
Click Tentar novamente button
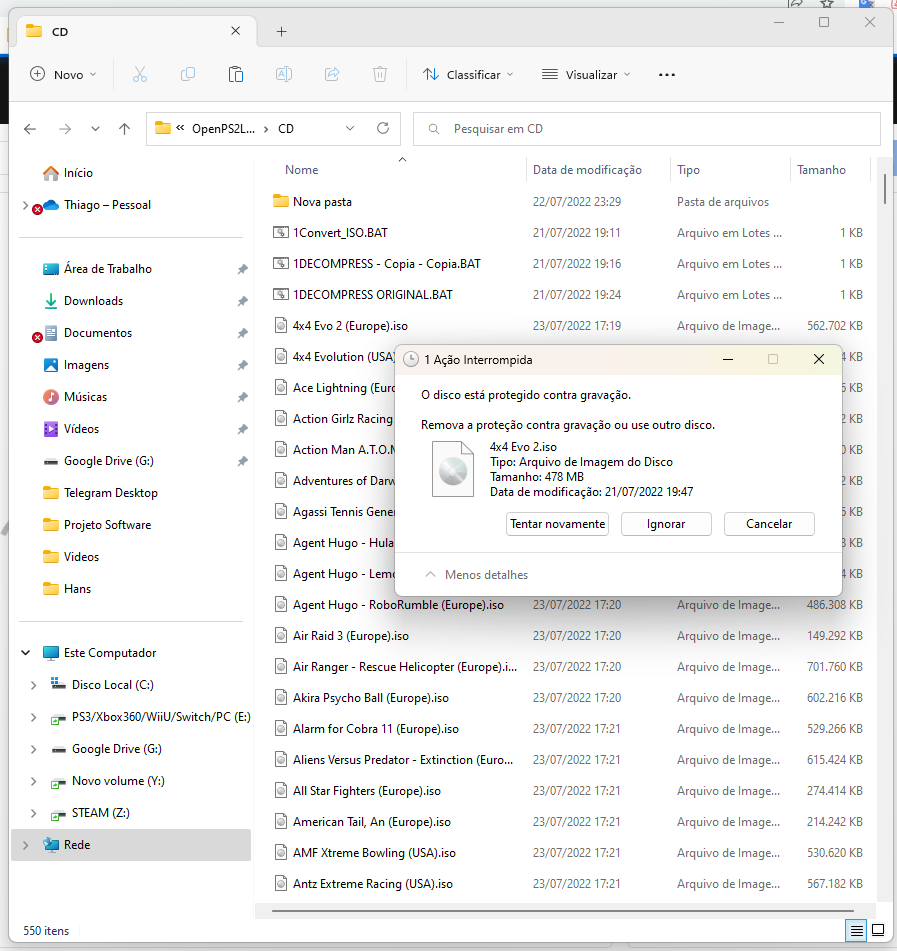pyautogui.click(x=557, y=524)
